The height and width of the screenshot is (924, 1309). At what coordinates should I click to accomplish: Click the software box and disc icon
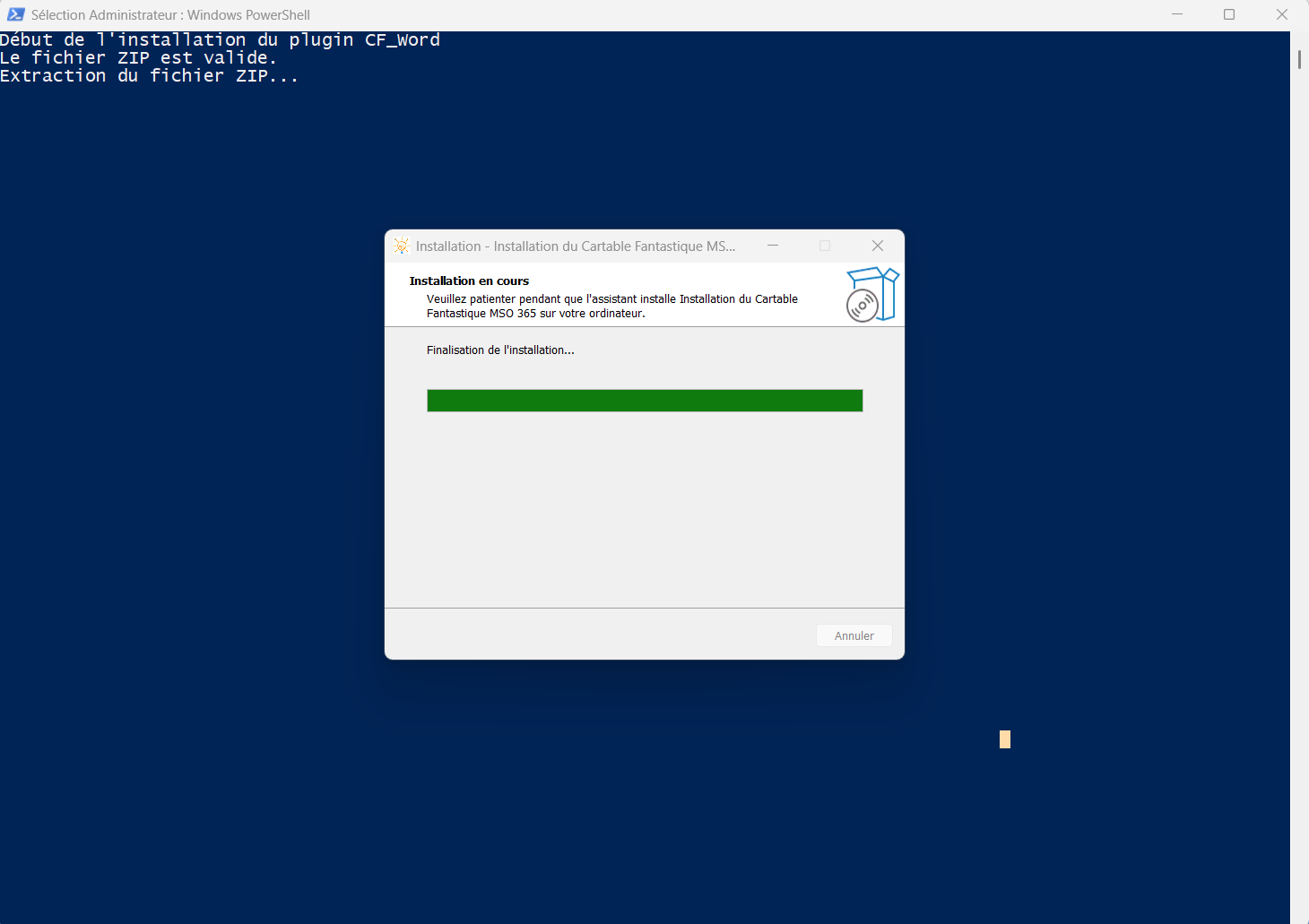(x=872, y=294)
